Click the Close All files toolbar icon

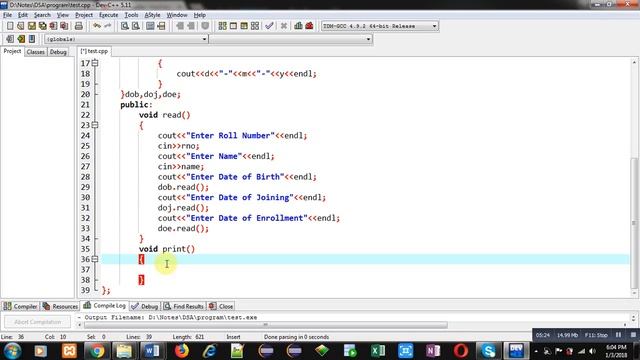tap(64, 26)
